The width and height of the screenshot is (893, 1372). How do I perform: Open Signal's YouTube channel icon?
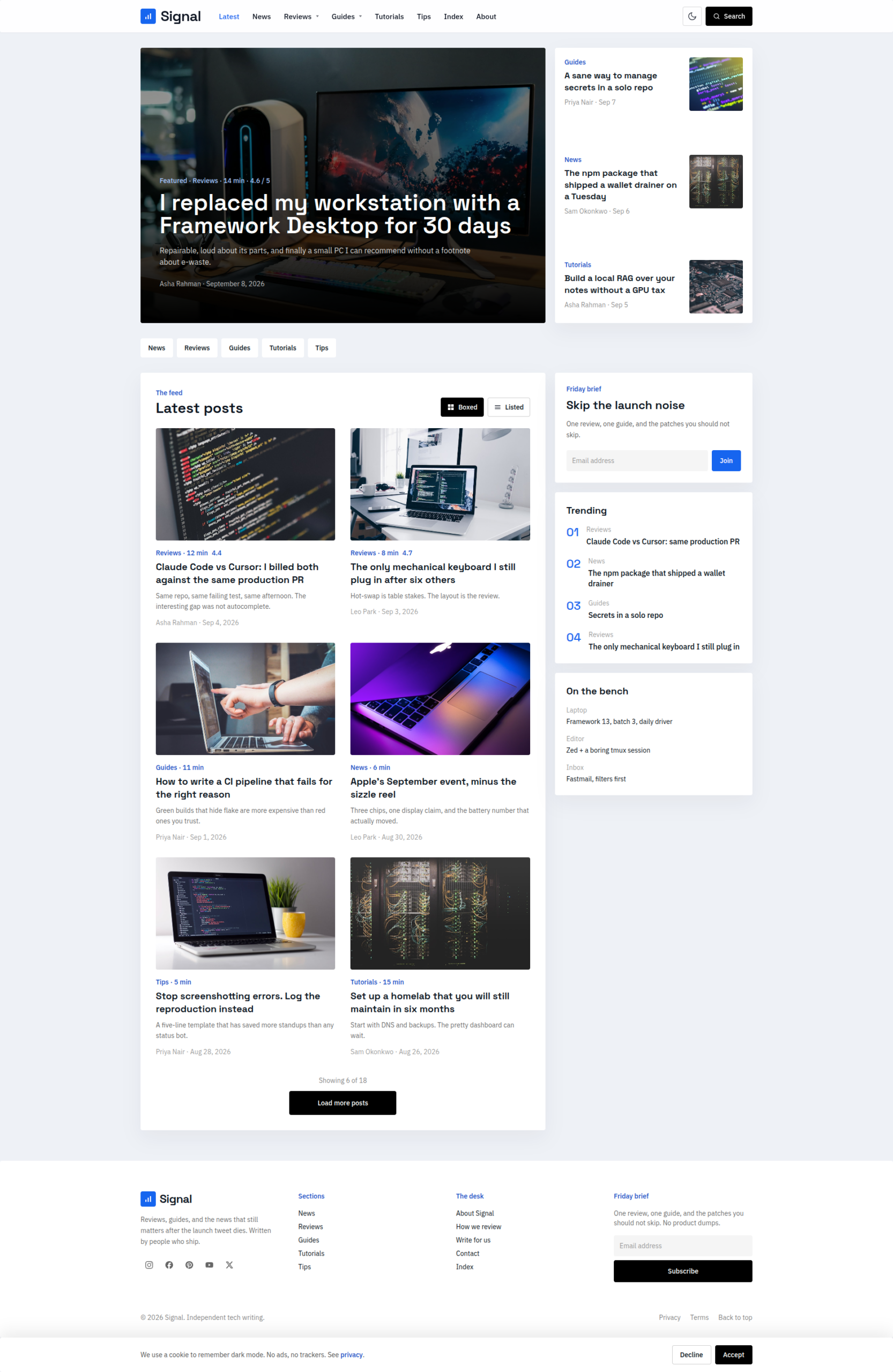209,1265
